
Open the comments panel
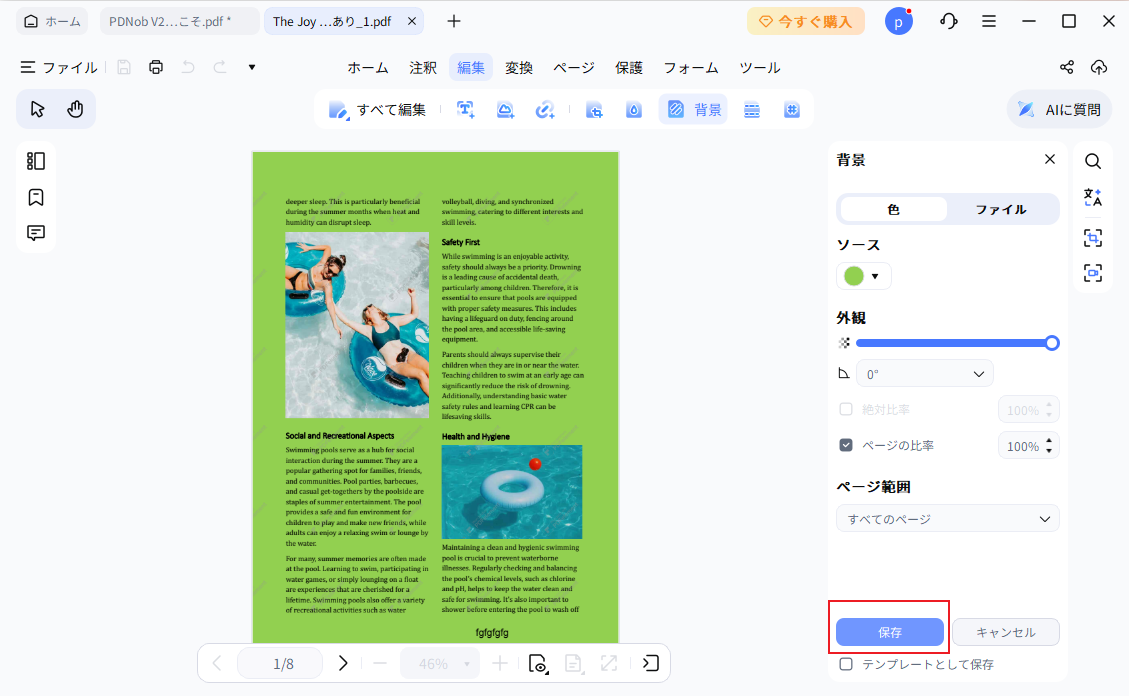tap(36, 232)
